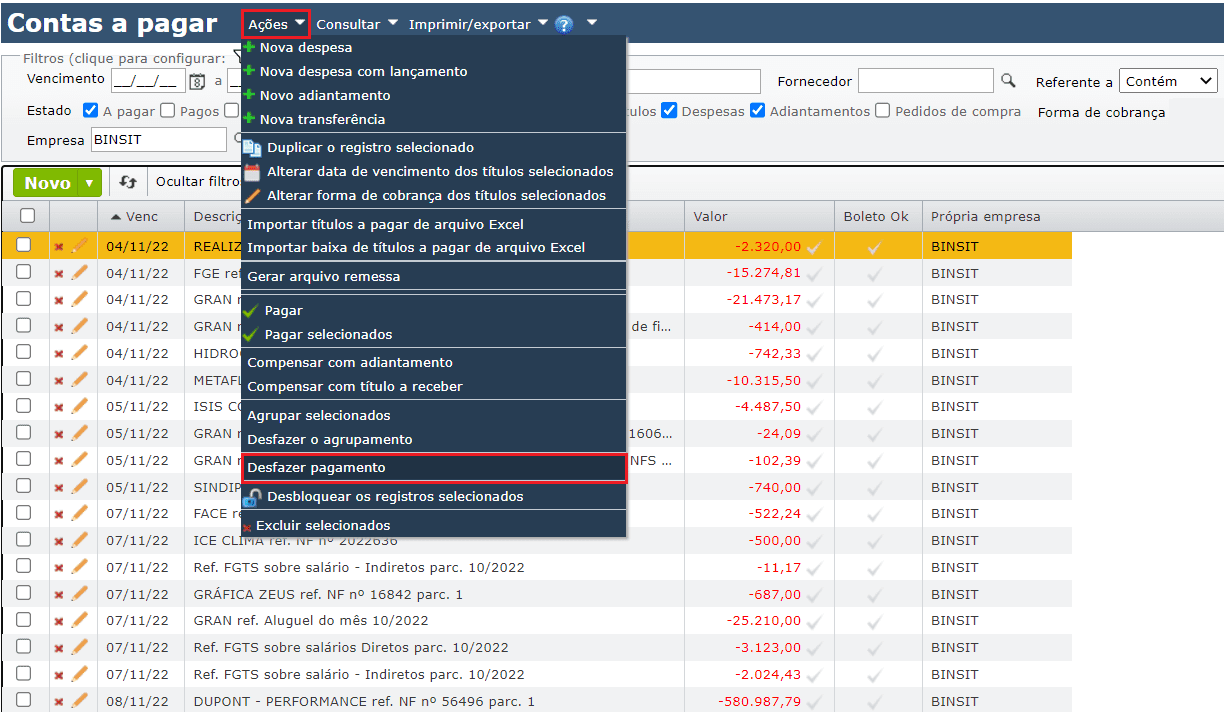Click the red X delete icon on the DUPONT row

[x=58, y=702]
